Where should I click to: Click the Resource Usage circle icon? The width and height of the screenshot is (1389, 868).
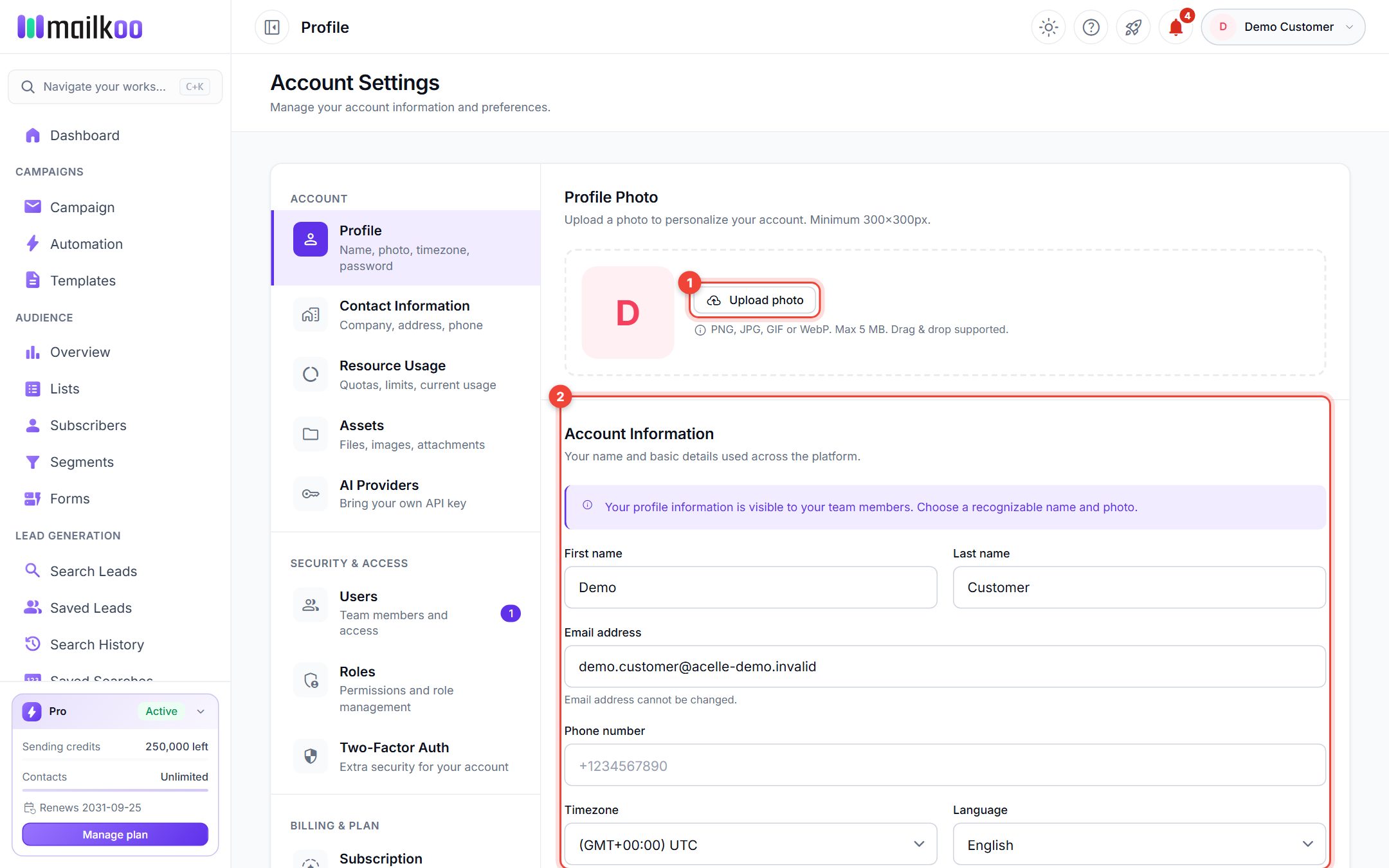311,374
